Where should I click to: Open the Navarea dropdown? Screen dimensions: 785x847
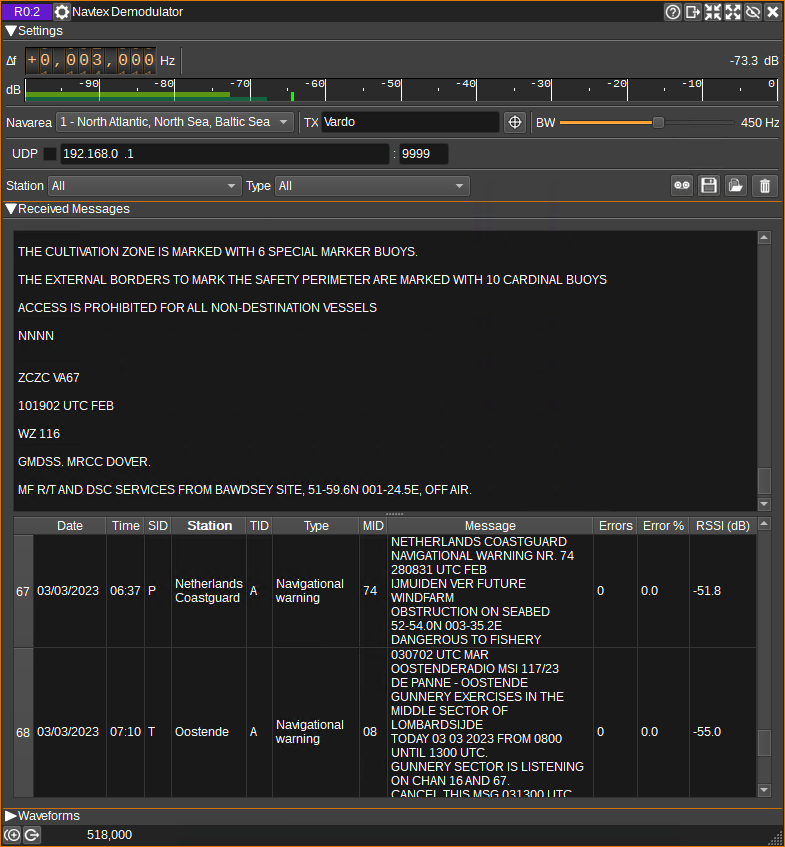(175, 122)
